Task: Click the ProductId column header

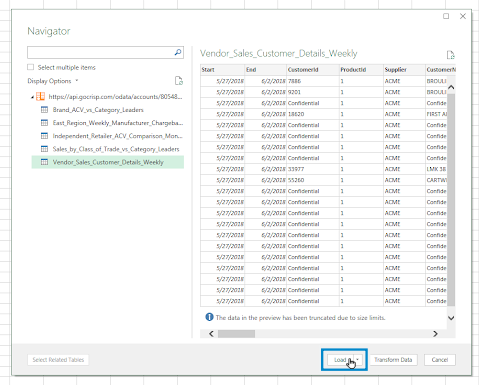Action: 361,70
